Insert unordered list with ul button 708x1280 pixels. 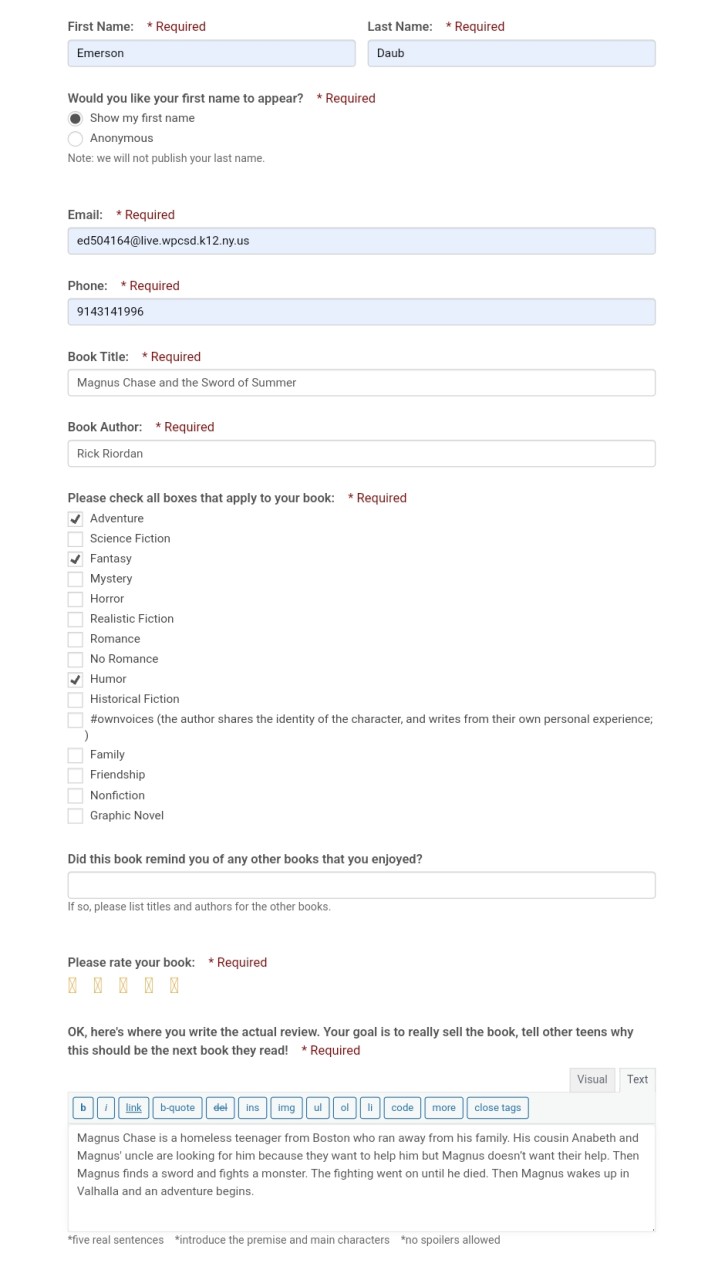[317, 1108]
